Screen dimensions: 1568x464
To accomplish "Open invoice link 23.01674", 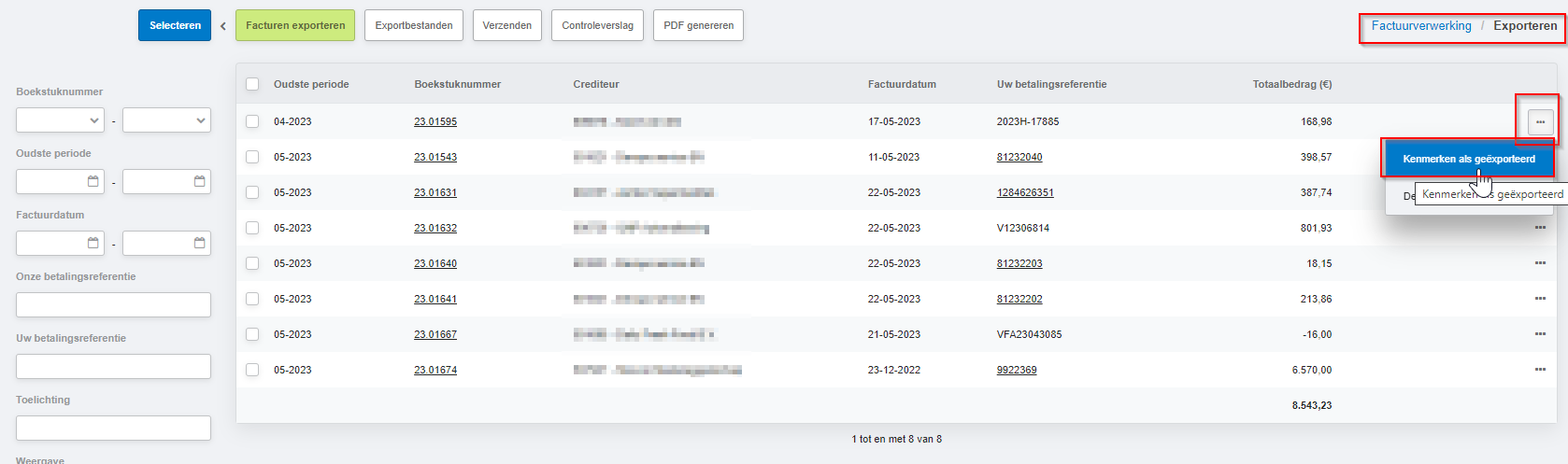I will pyautogui.click(x=435, y=370).
